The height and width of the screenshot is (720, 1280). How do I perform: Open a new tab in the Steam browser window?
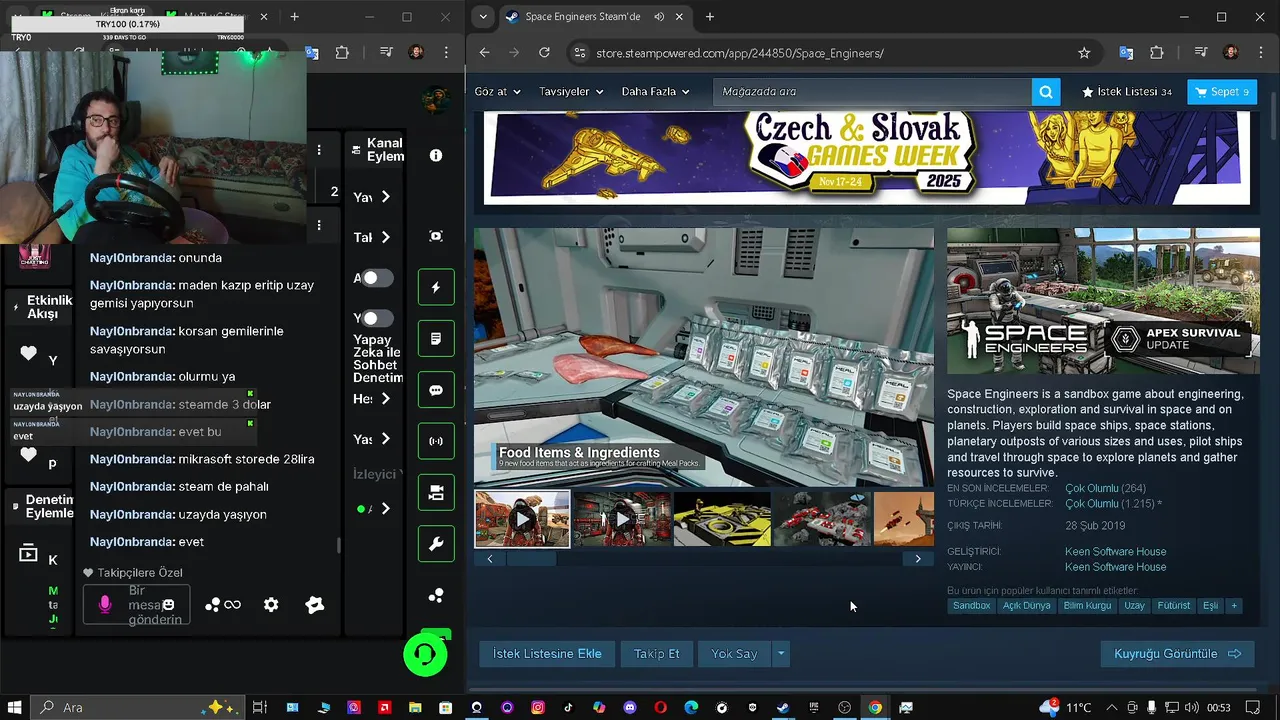(710, 17)
